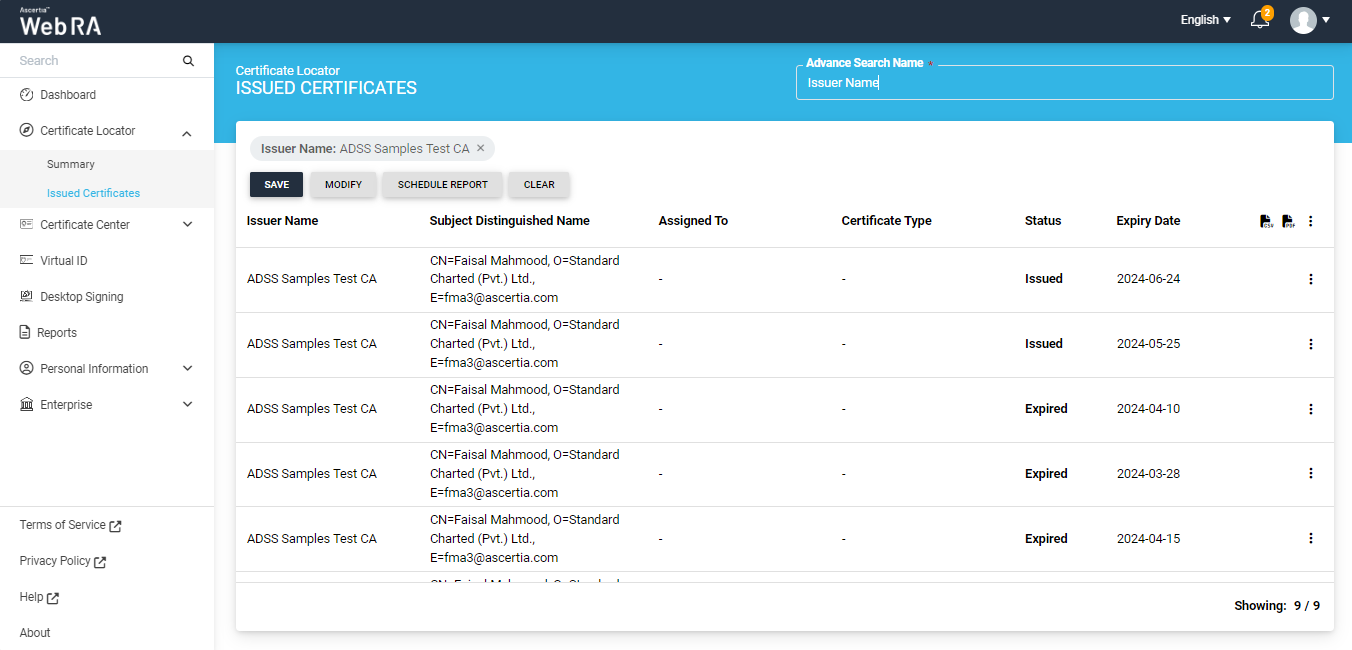Focus the sidebar Search field
Image resolution: width=1352 pixels, height=650 pixels.
[98, 61]
